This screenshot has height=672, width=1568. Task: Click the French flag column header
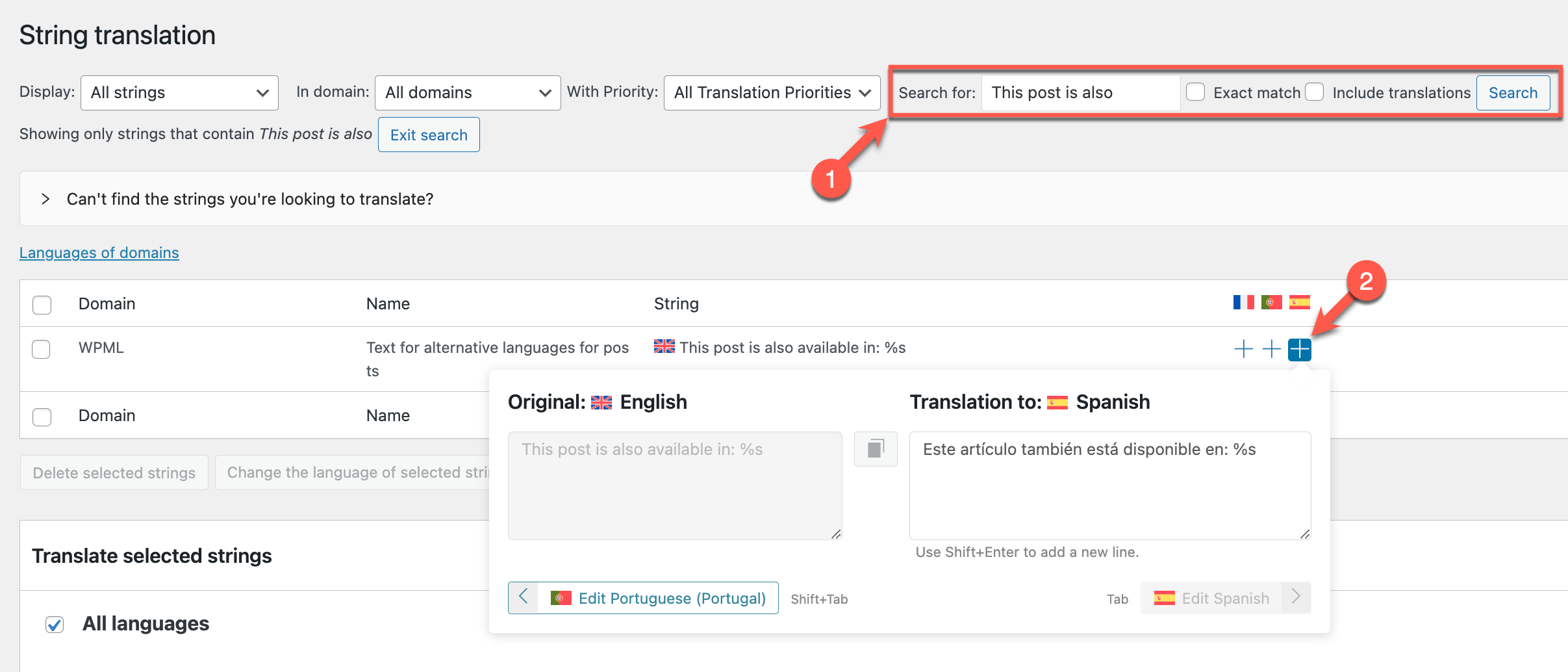(x=1243, y=302)
